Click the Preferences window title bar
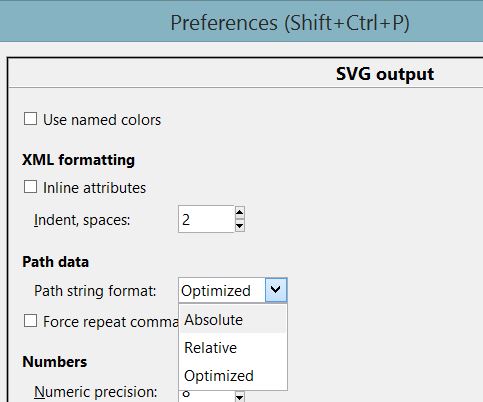 tap(241, 21)
